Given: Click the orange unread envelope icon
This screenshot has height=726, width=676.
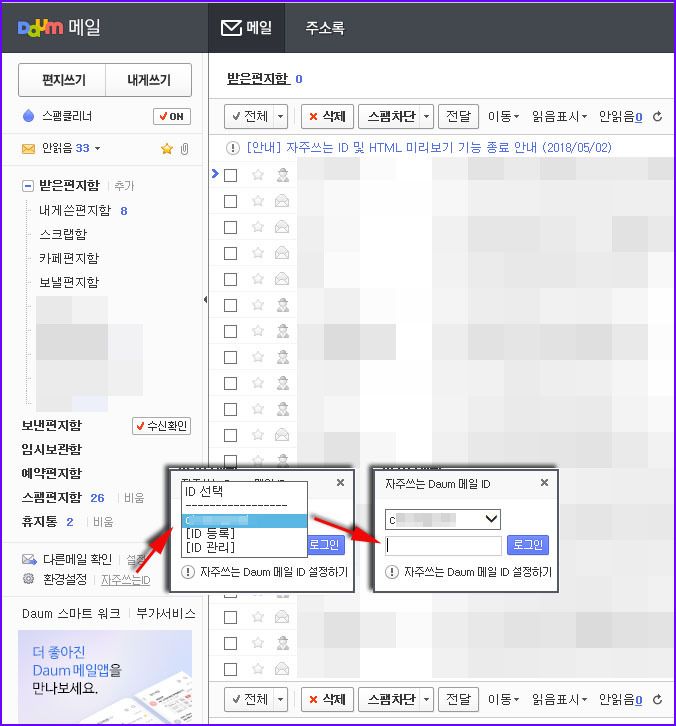Looking at the screenshot, I should point(28,149).
